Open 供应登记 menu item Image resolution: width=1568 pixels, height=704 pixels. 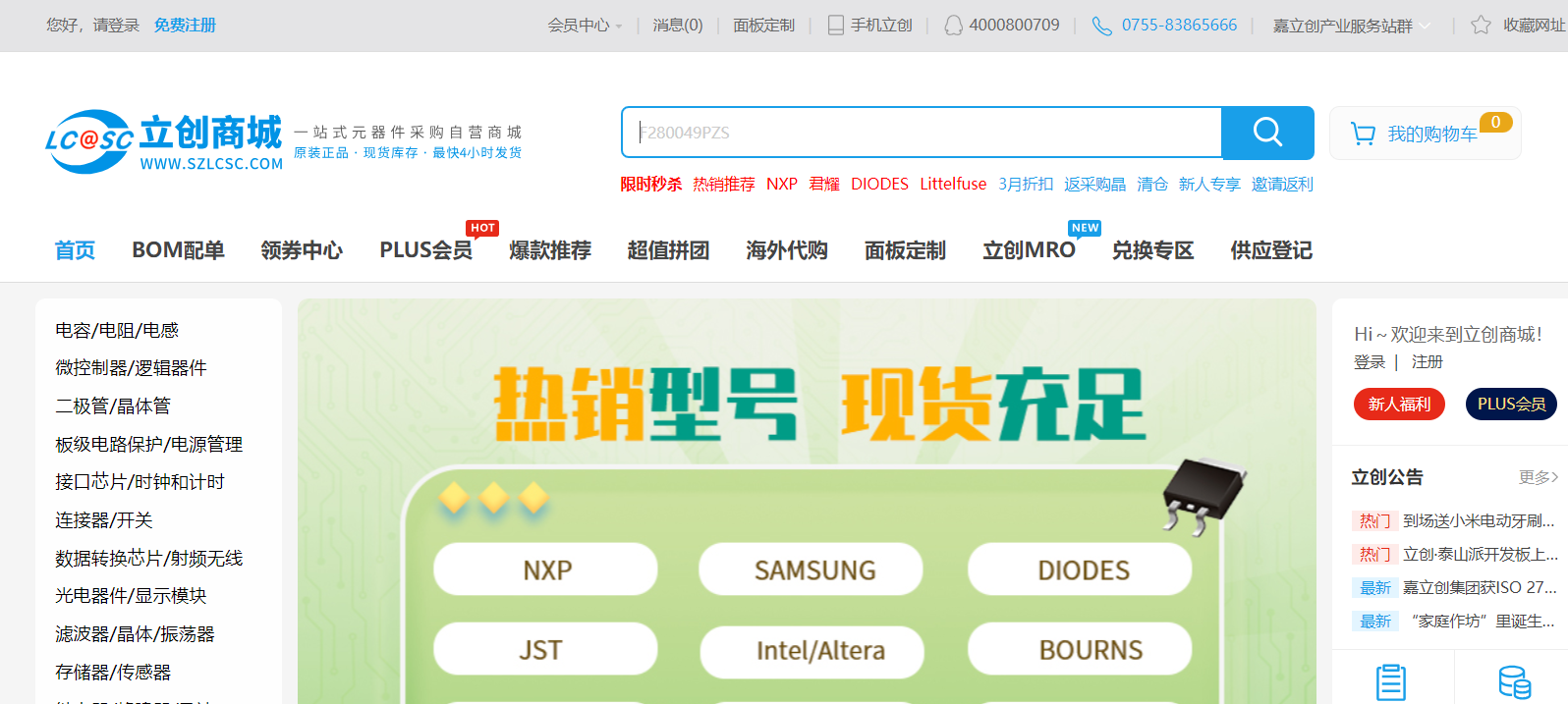1271,250
